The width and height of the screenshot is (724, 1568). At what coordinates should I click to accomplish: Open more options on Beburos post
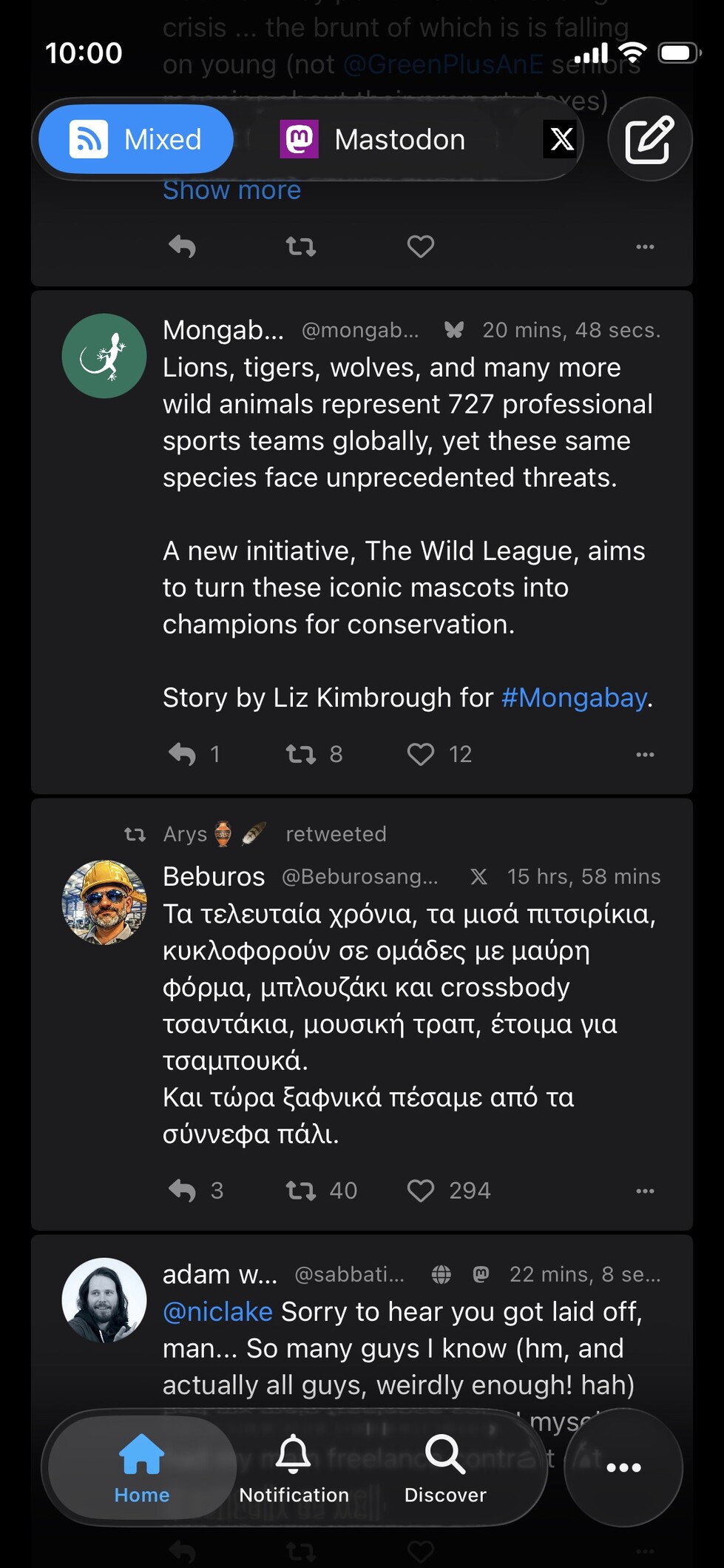point(645,1191)
